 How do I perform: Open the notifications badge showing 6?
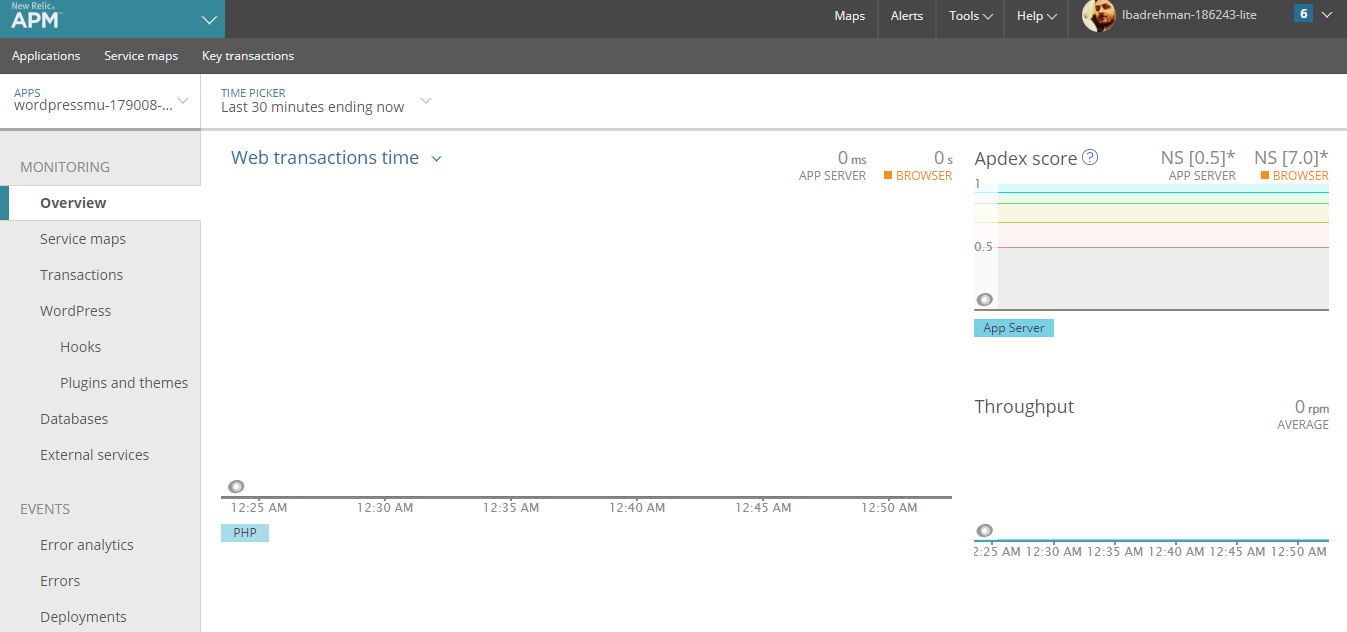click(x=1302, y=14)
